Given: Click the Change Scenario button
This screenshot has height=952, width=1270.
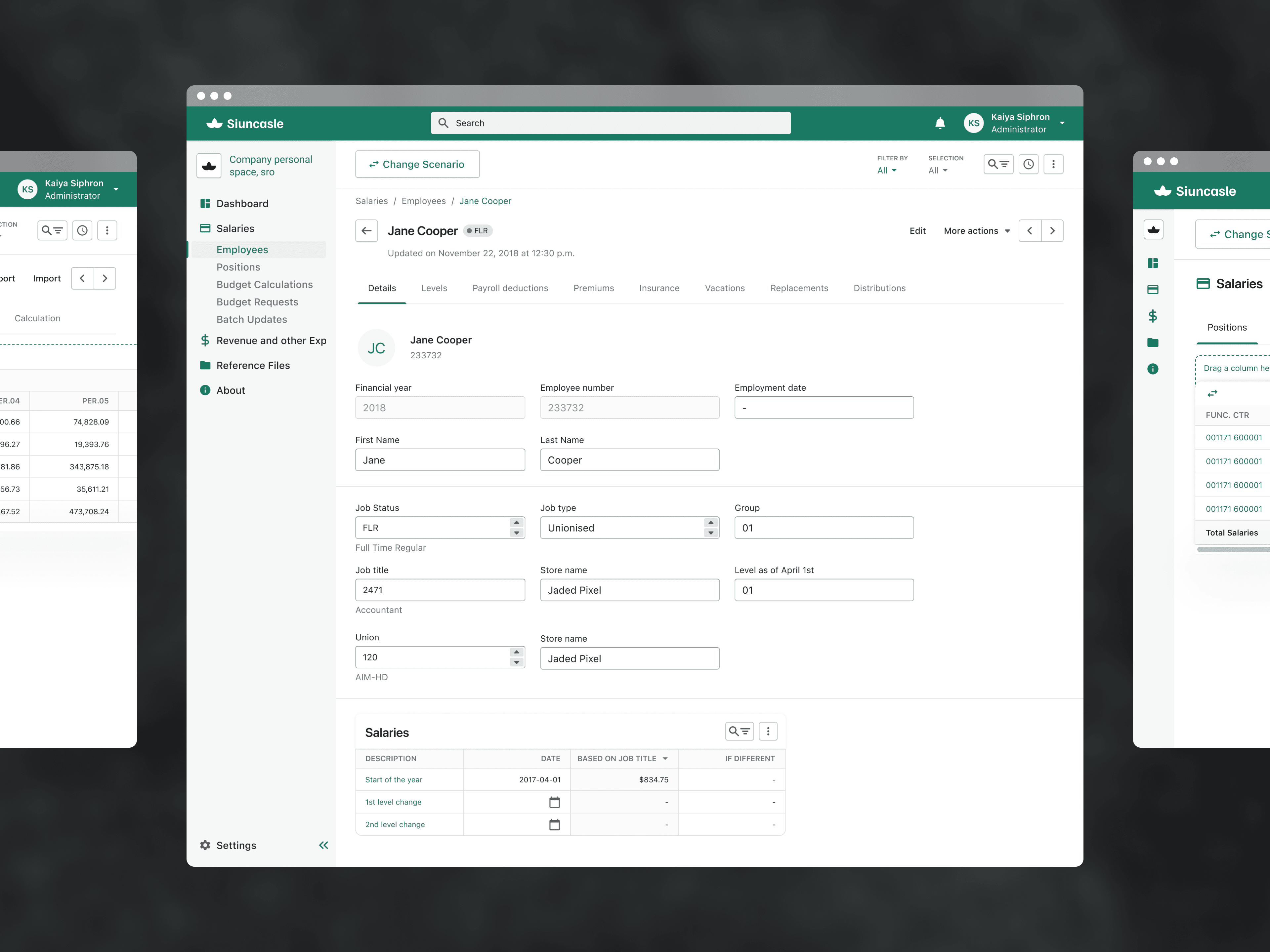Looking at the screenshot, I should (x=417, y=164).
